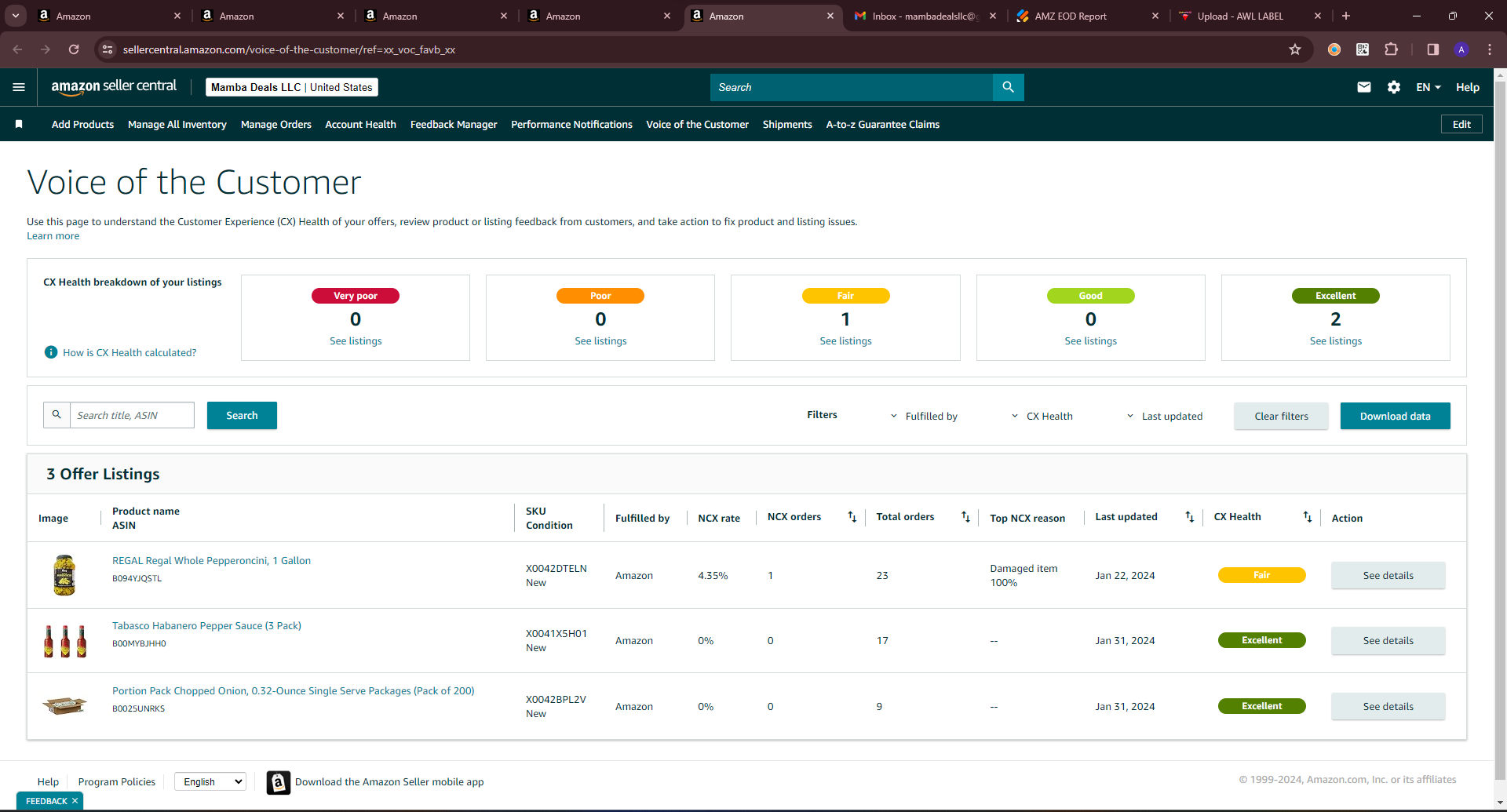The image size is (1507, 812).
Task: See listings under Fair
Action: click(845, 341)
